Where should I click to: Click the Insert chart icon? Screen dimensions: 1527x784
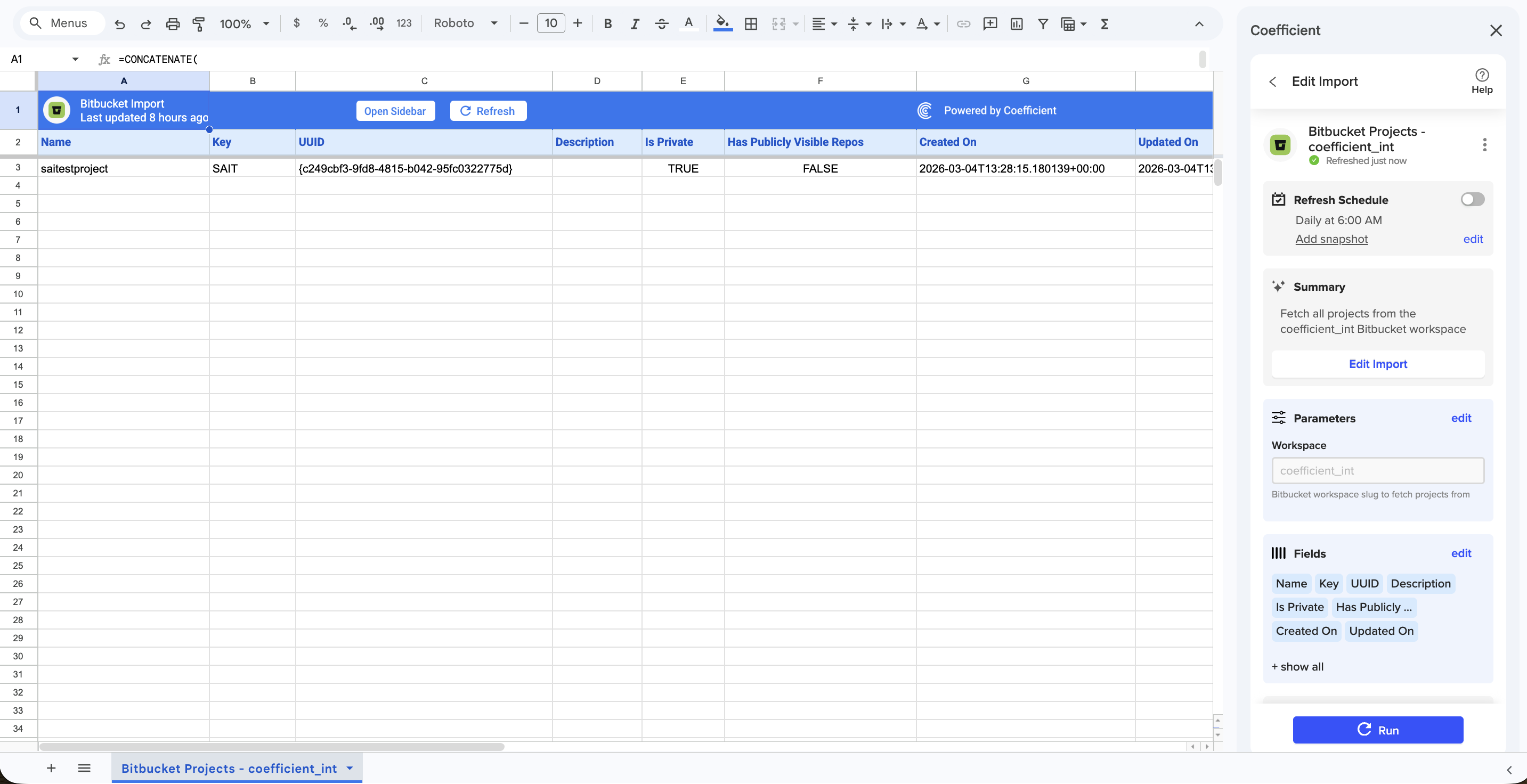click(x=1017, y=24)
